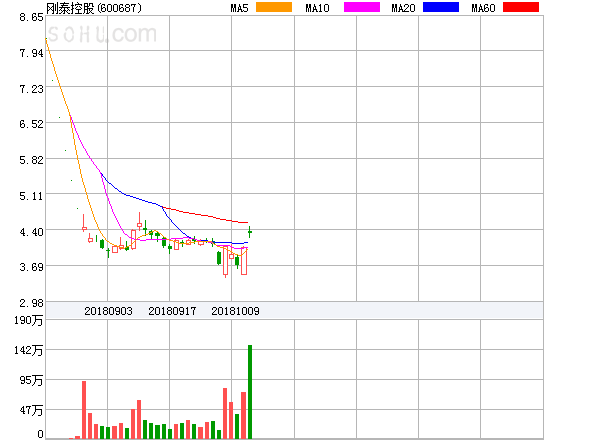Click the date label 20180903
Viewport: 600px width, 440px height.
tap(108, 311)
